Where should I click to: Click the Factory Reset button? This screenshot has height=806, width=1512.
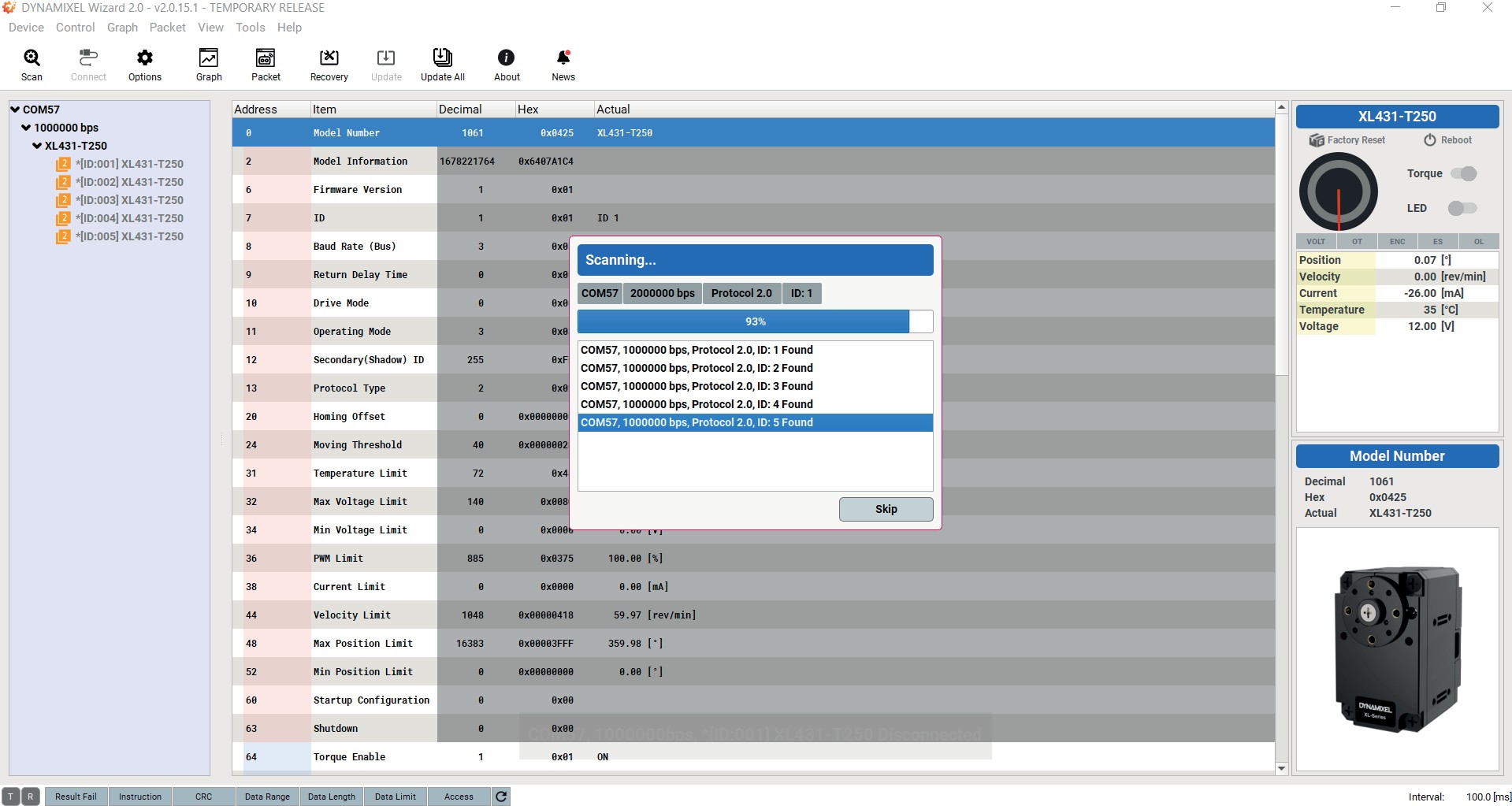1347,140
